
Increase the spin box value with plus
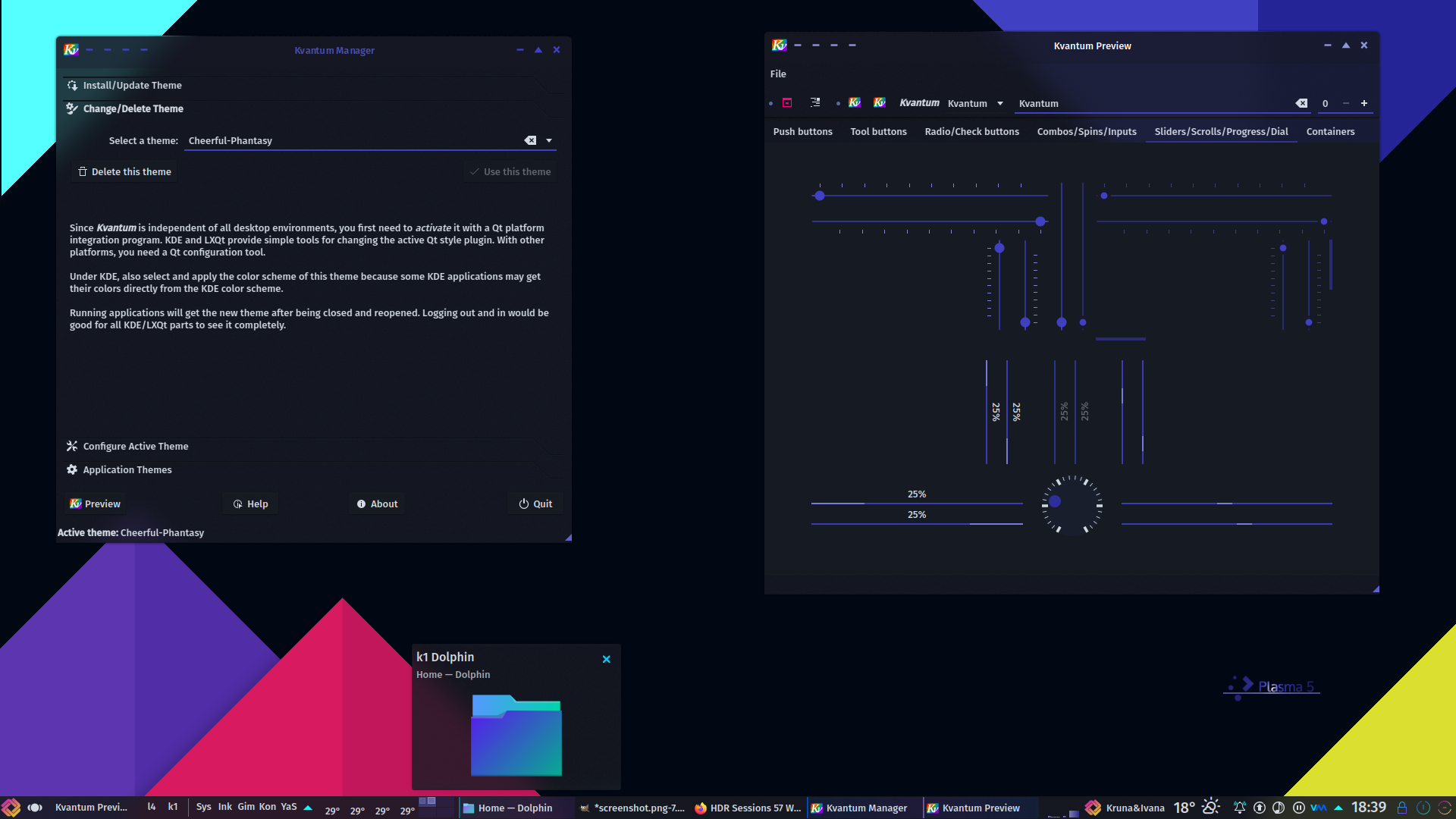click(1363, 103)
